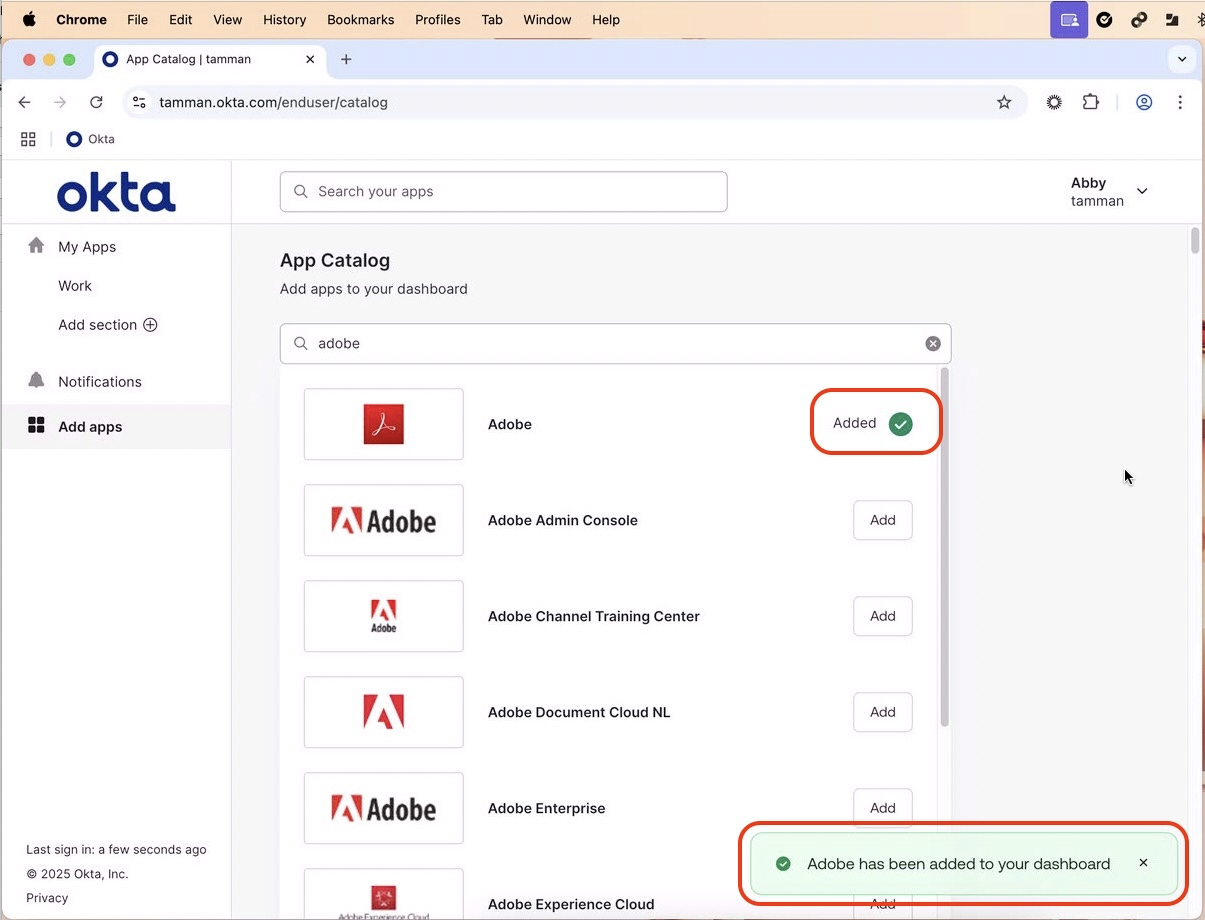Click the purple screen-share menu bar icon
The image size is (1205, 920).
tap(1069, 19)
